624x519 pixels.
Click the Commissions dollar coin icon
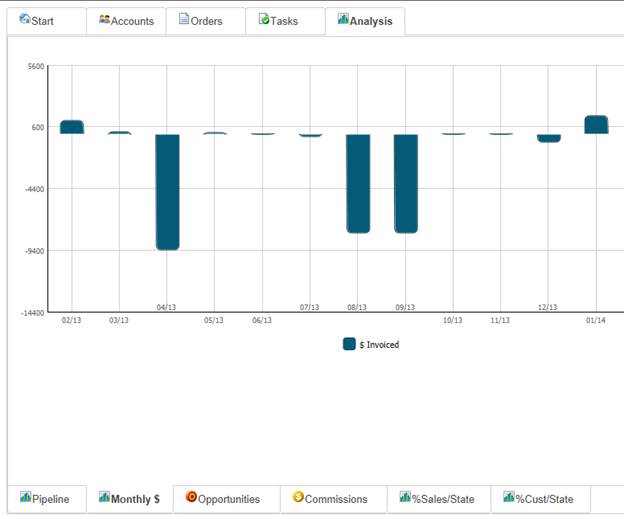pyautogui.click(x=298, y=497)
